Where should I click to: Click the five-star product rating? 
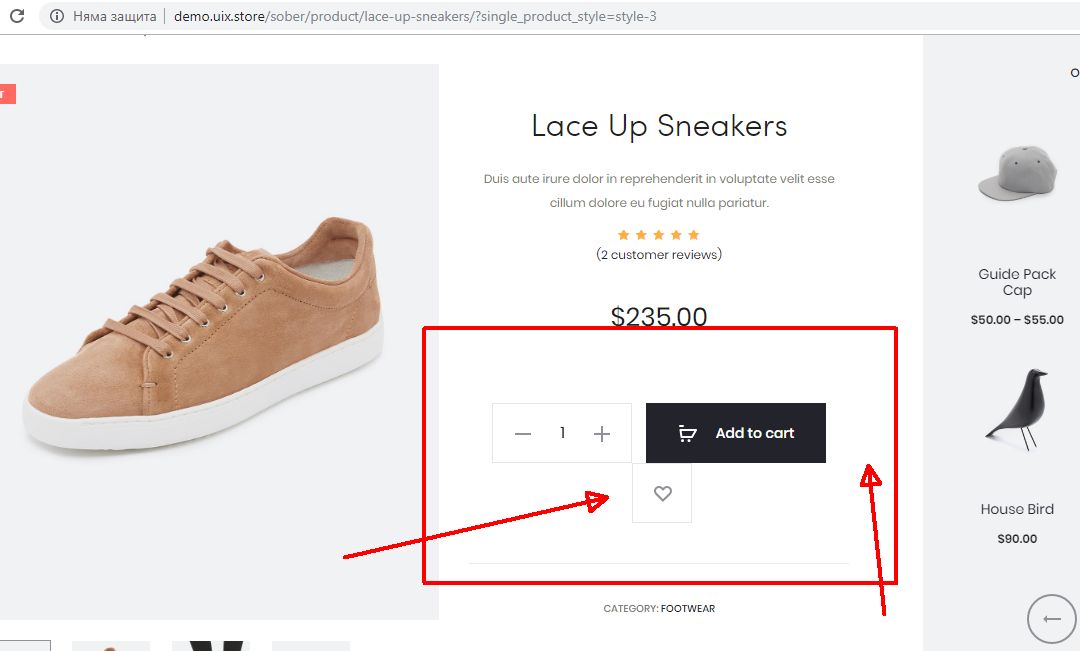658,235
